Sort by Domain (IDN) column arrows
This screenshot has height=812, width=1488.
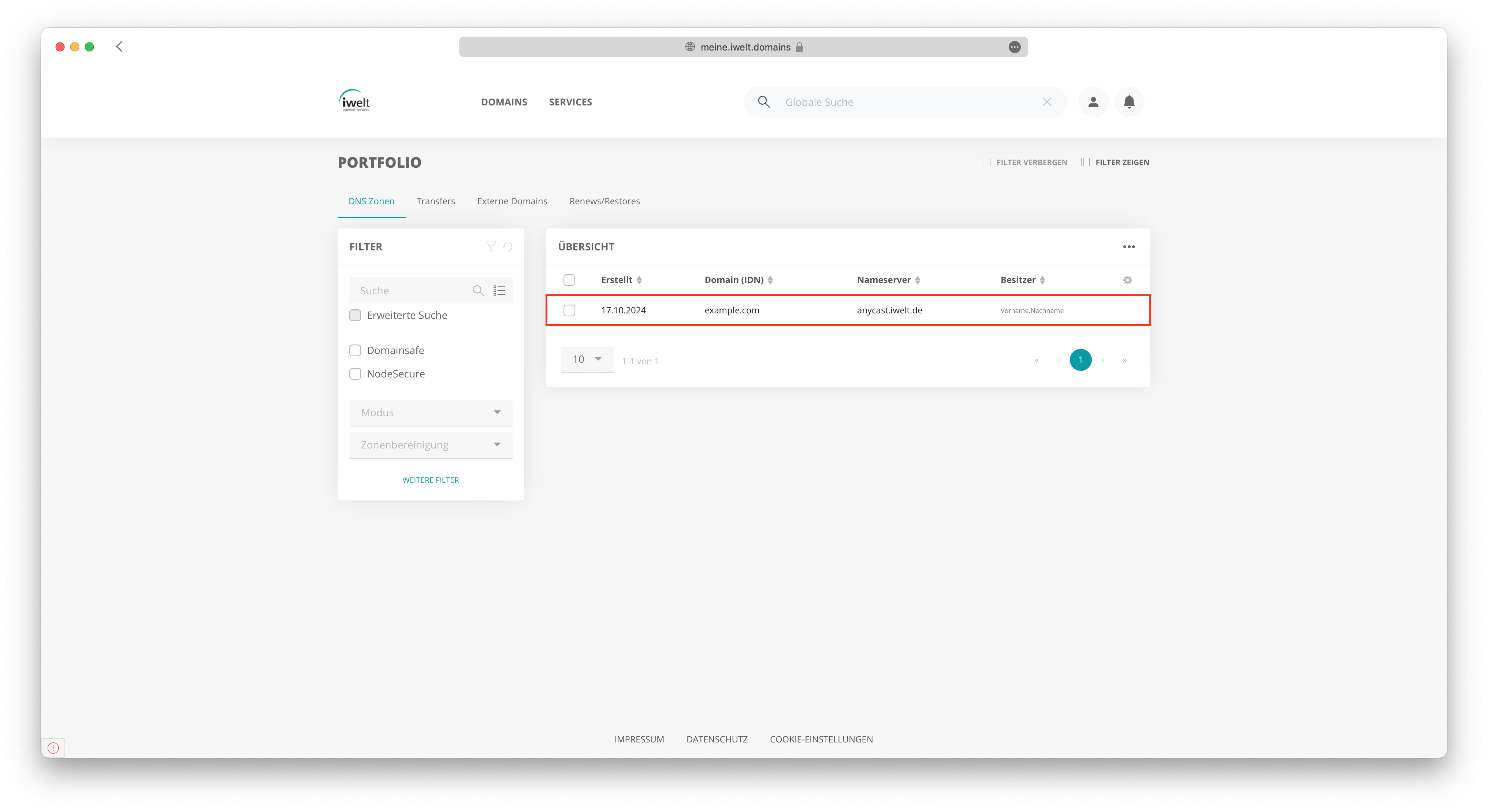click(770, 280)
